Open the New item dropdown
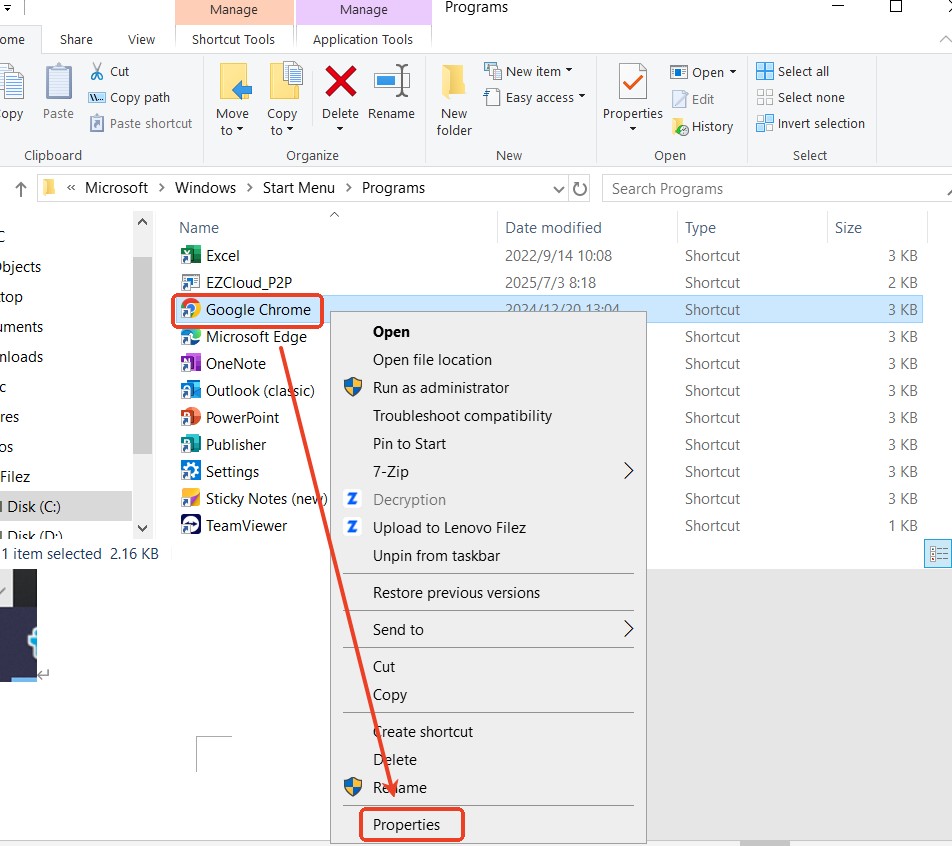Image resolution: width=952 pixels, height=846 pixels. (569, 70)
